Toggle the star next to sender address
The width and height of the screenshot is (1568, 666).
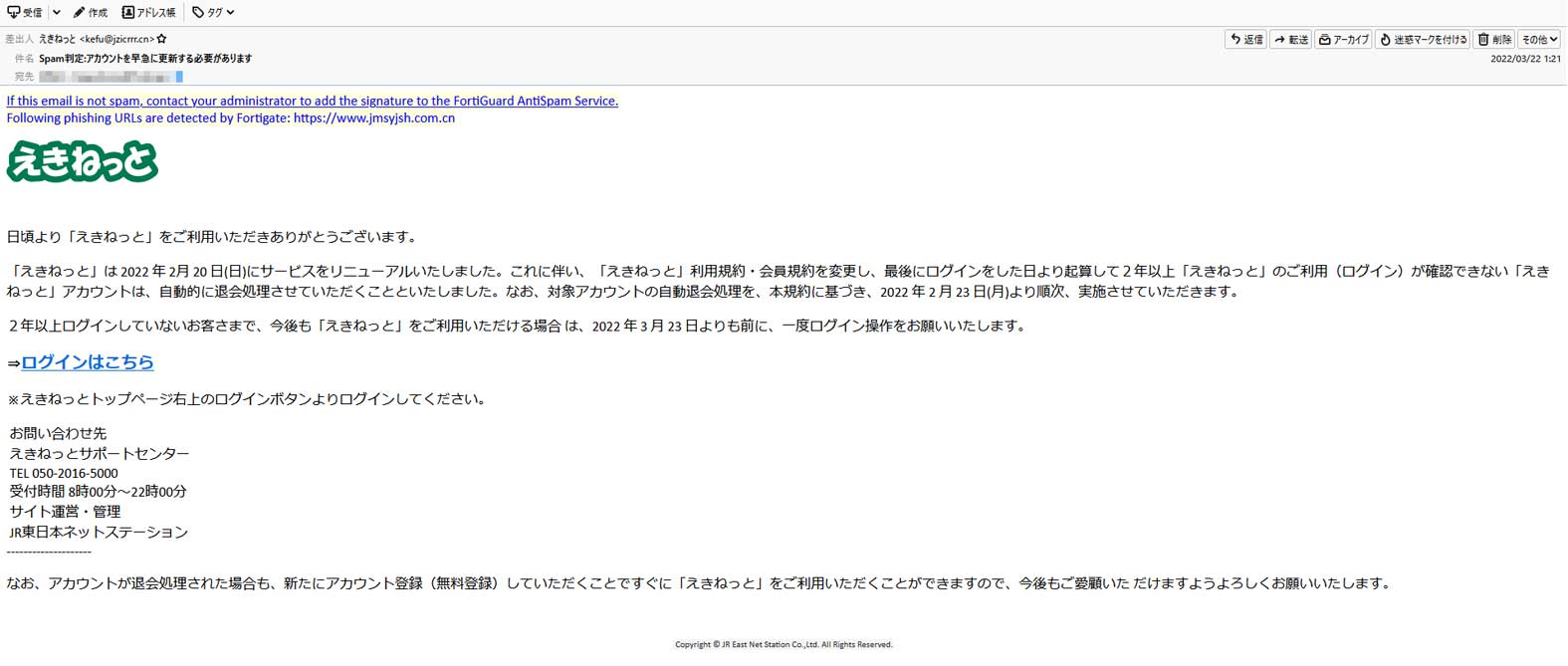click(x=162, y=39)
